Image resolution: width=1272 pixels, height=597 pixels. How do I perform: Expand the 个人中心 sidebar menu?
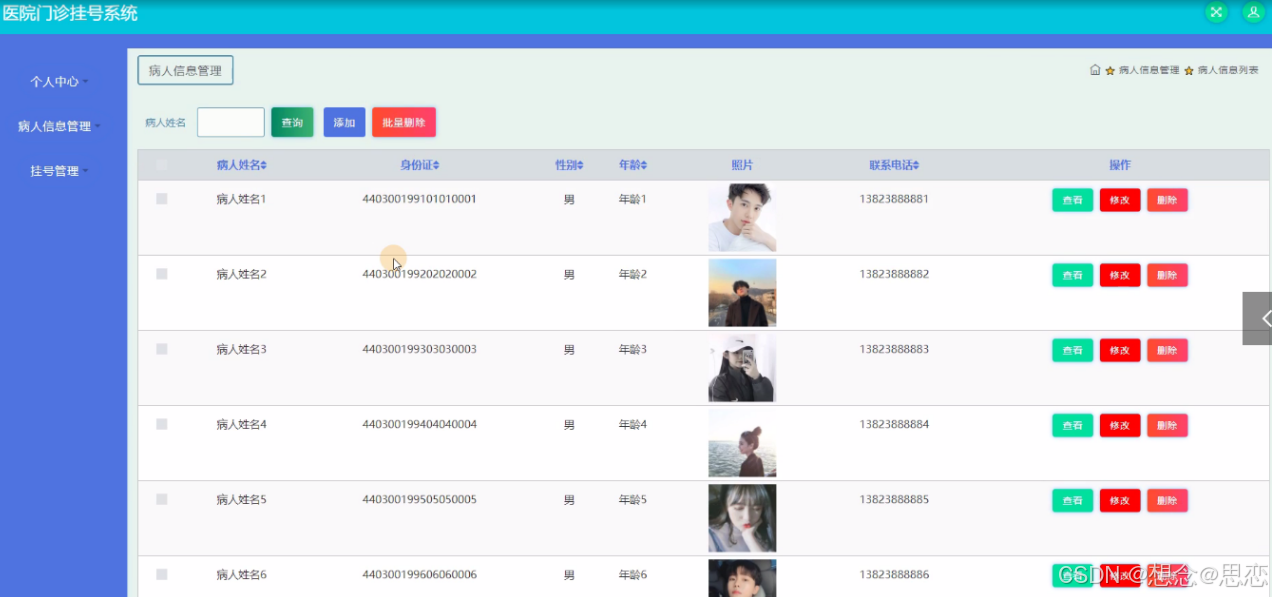tap(59, 81)
